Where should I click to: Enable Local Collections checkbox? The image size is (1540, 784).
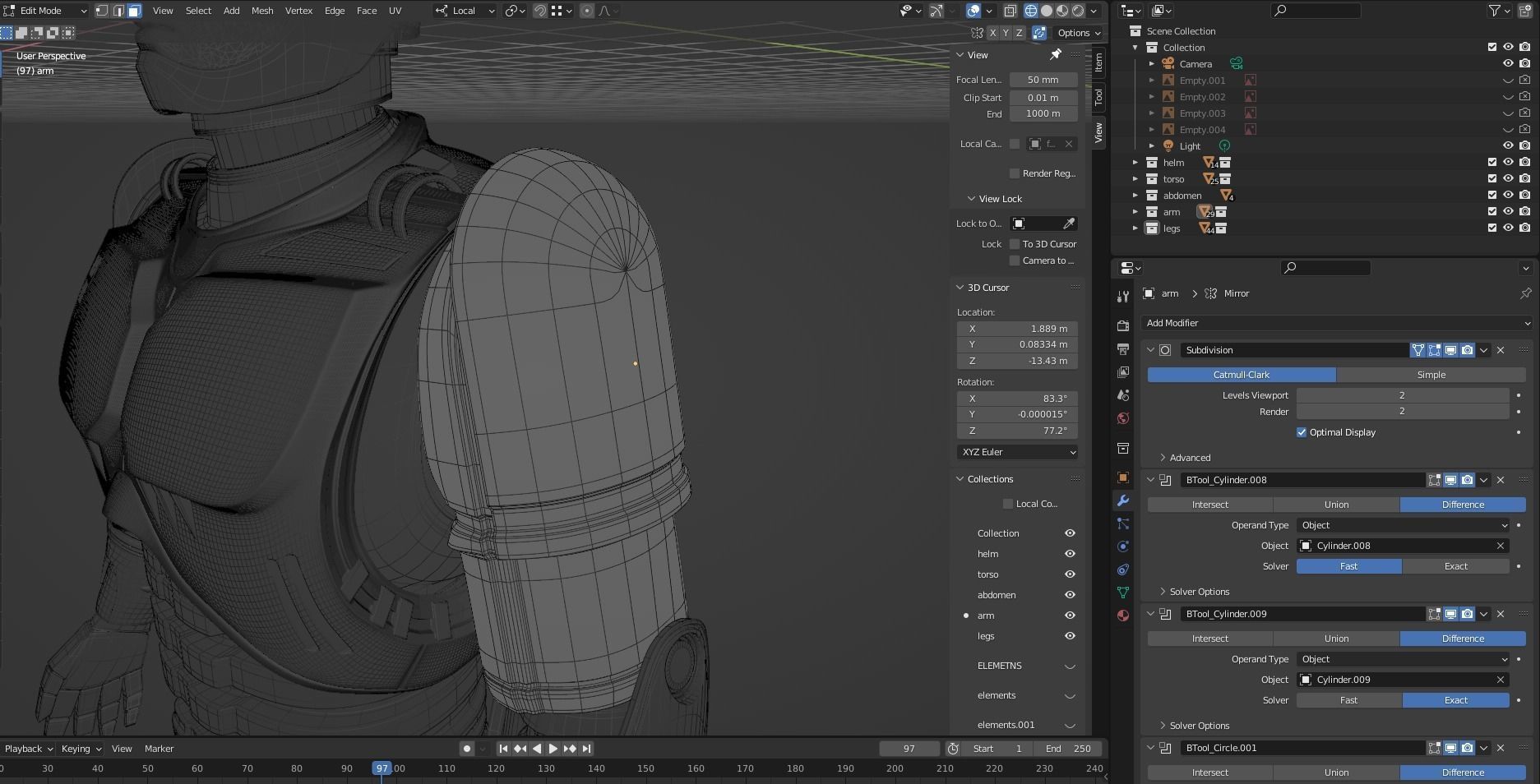tap(1008, 504)
